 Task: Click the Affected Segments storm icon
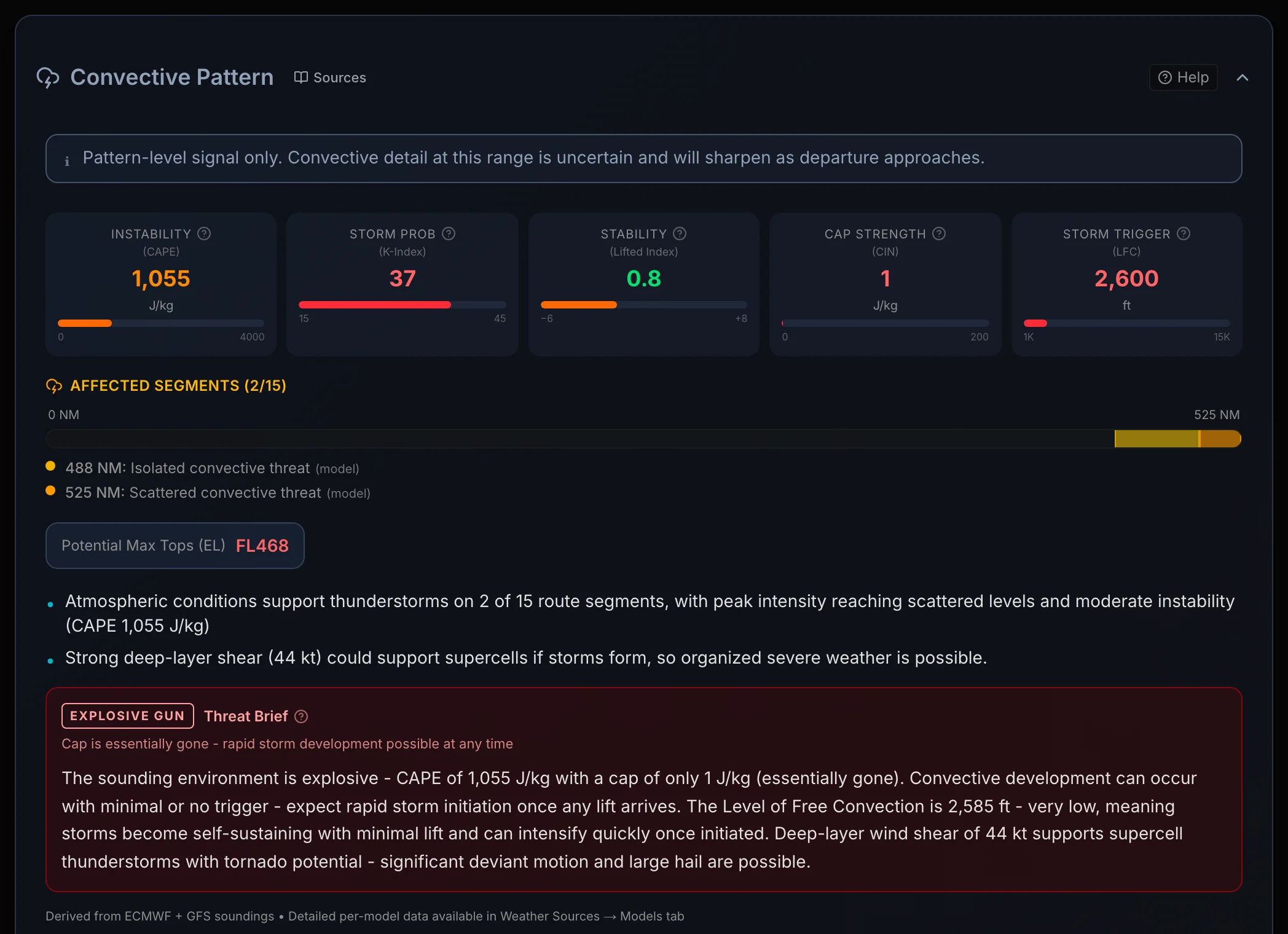54,386
